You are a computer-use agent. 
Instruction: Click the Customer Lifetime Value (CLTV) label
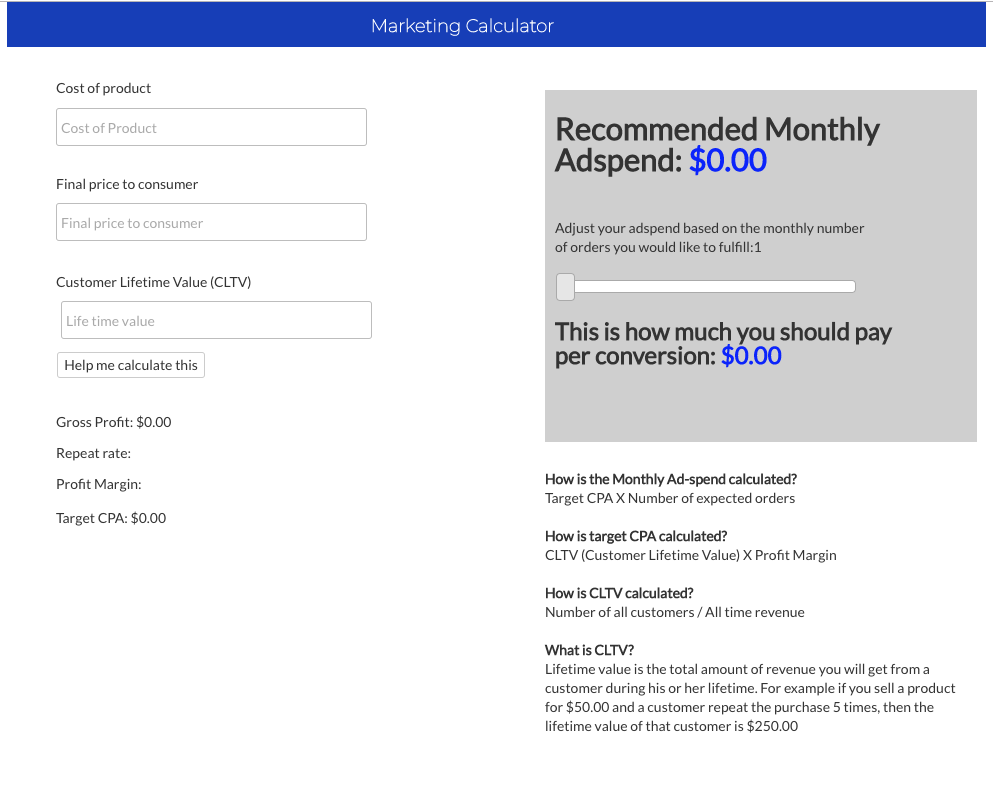coord(153,281)
